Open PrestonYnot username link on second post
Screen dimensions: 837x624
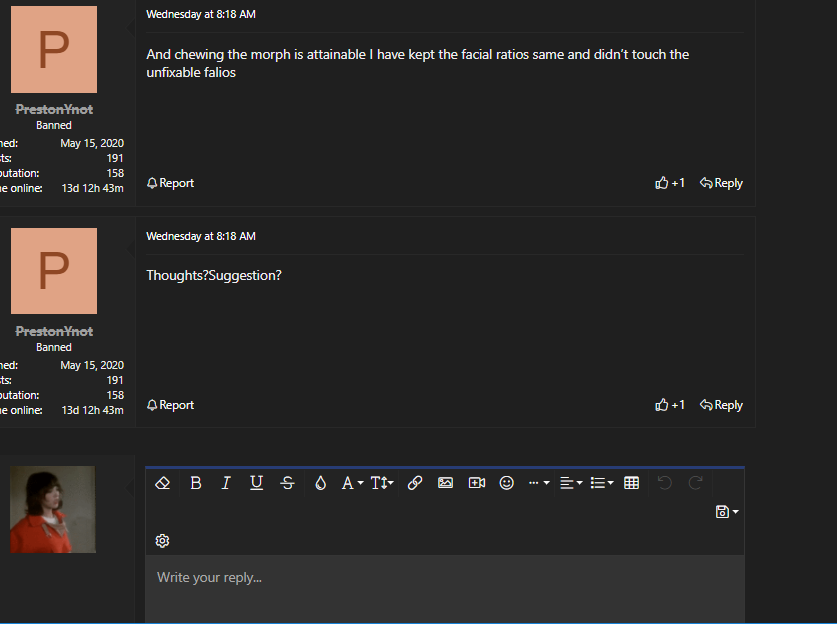click(54, 331)
